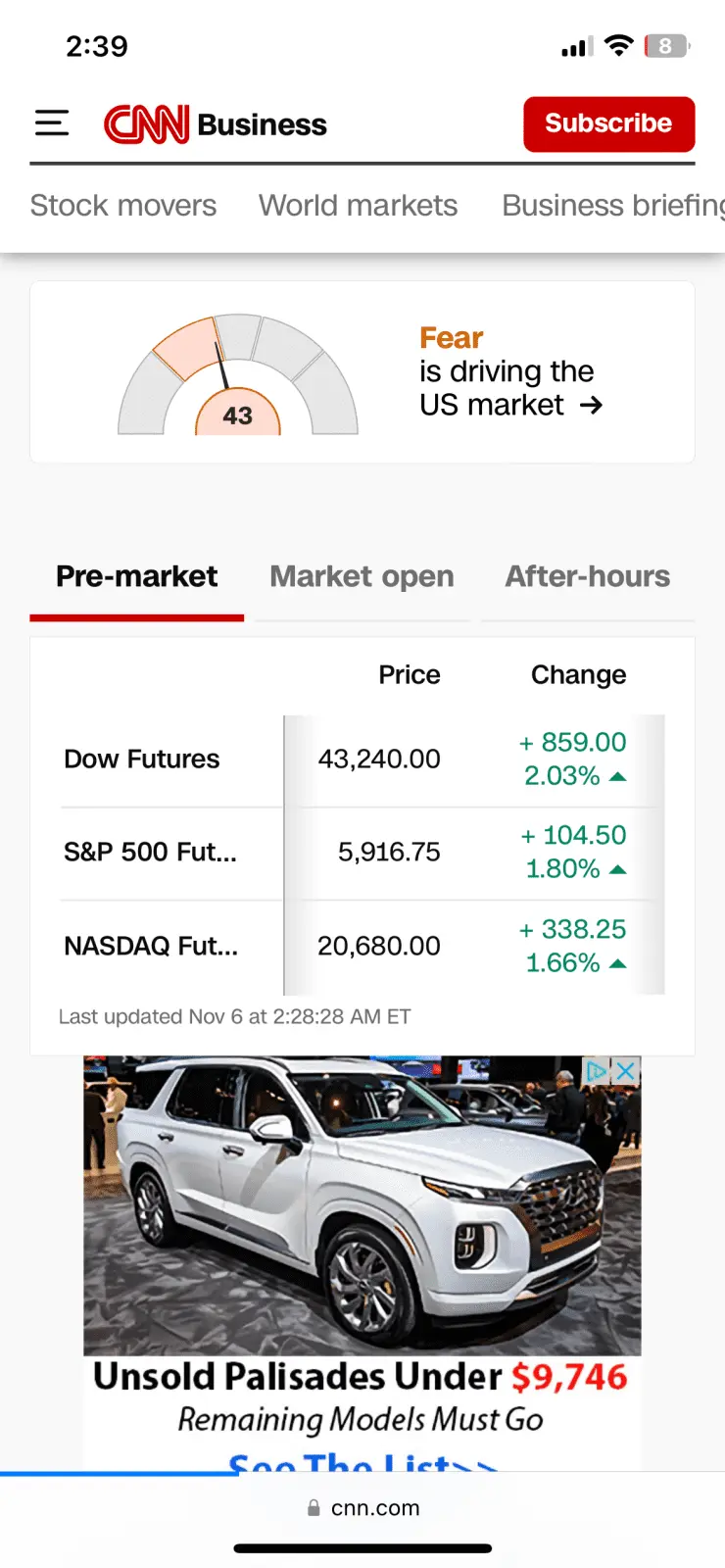Open the NASDAQ Futures quote
The width and height of the screenshot is (725, 1568).
coord(150,946)
